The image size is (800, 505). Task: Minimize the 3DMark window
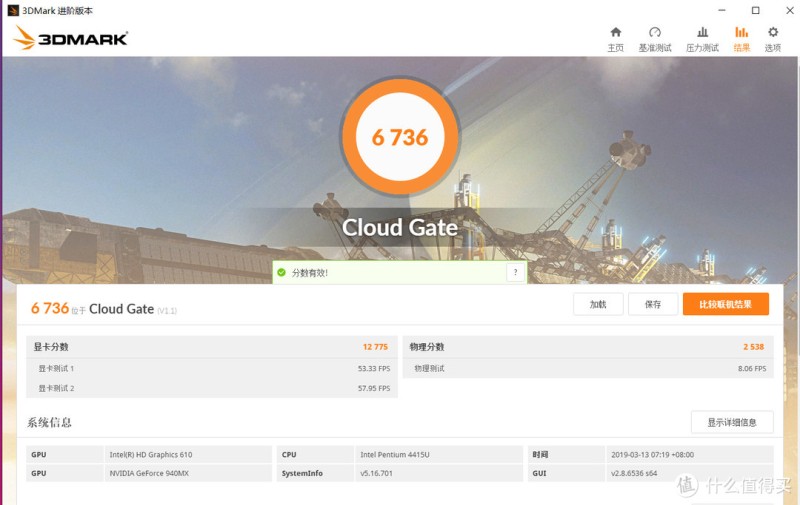pyautogui.click(x=721, y=10)
